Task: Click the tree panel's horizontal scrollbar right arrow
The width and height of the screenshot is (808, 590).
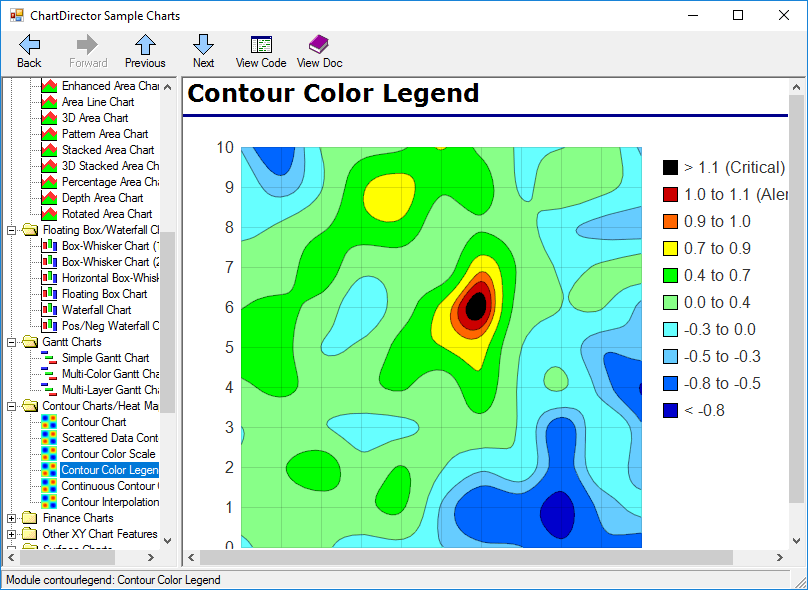Action: (x=152, y=557)
